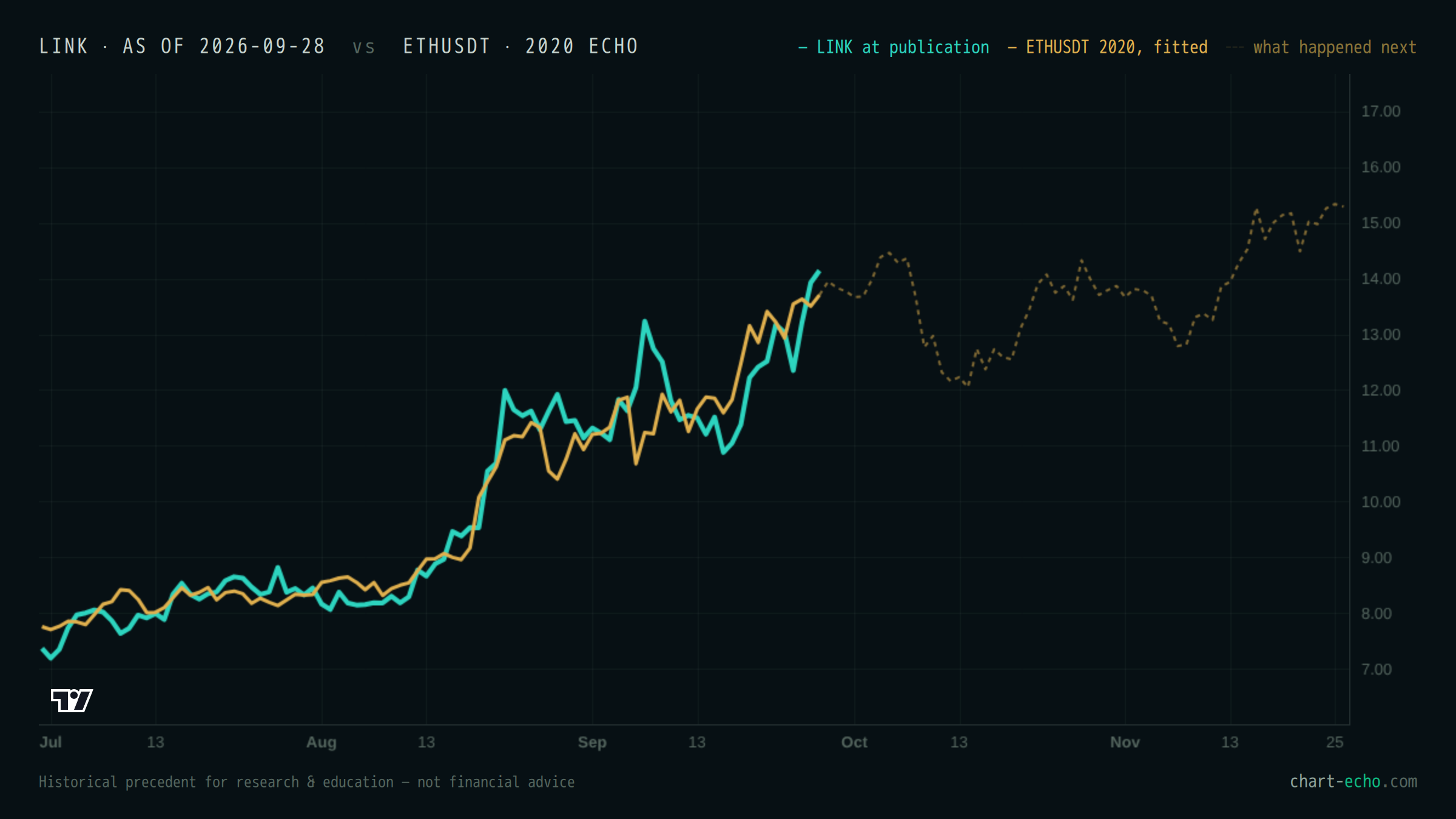Select 'ETHUSDT 2020, fitted' legend entry
1456x819 pixels.
1108,47
